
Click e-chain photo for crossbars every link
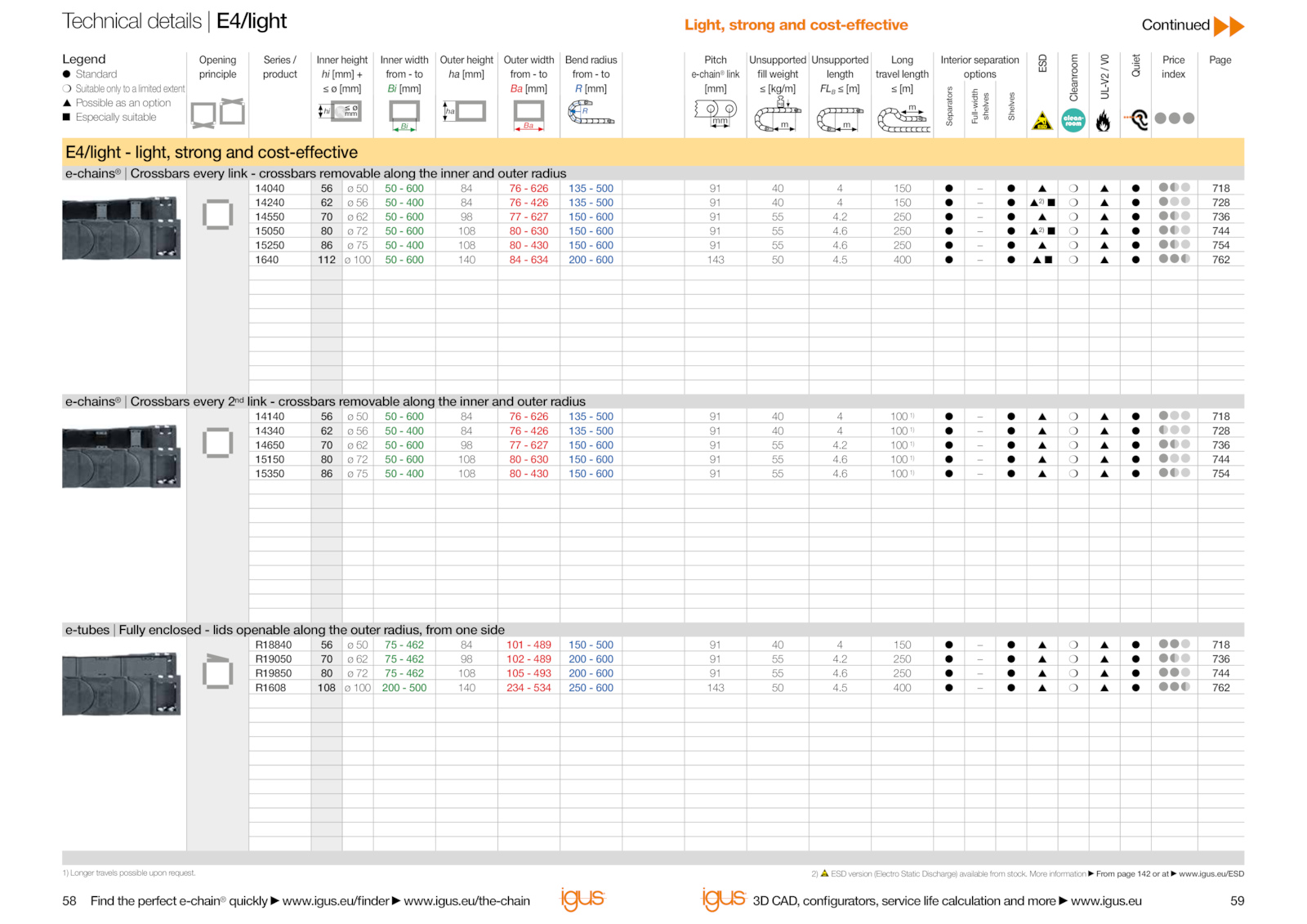point(122,228)
